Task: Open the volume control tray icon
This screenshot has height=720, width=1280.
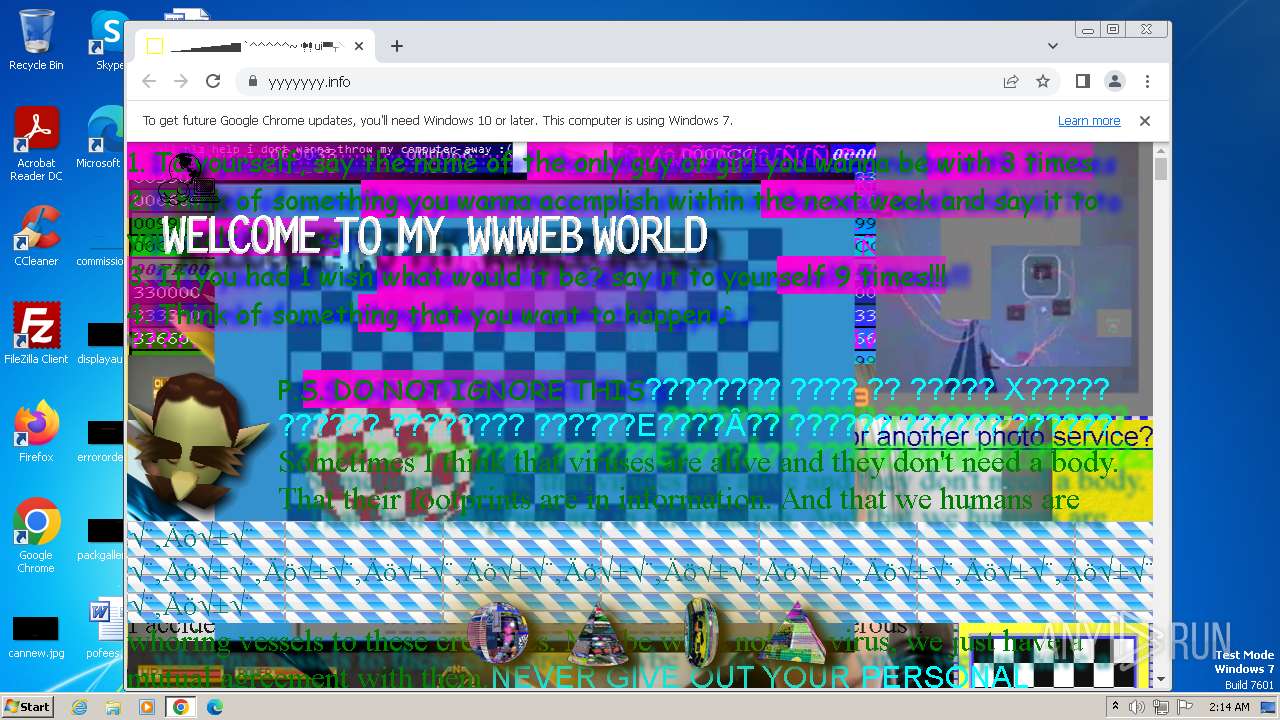Action: pos(1137,706)
